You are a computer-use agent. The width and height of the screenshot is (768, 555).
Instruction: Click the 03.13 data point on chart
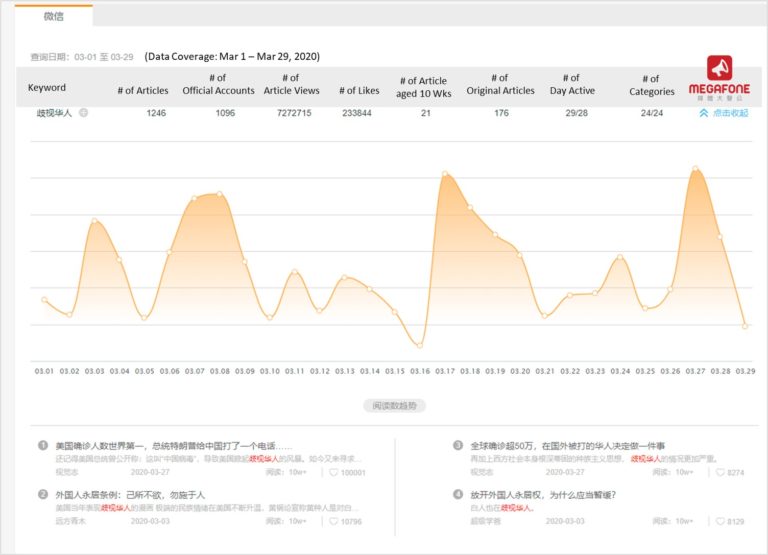click(x=345, y=277)
